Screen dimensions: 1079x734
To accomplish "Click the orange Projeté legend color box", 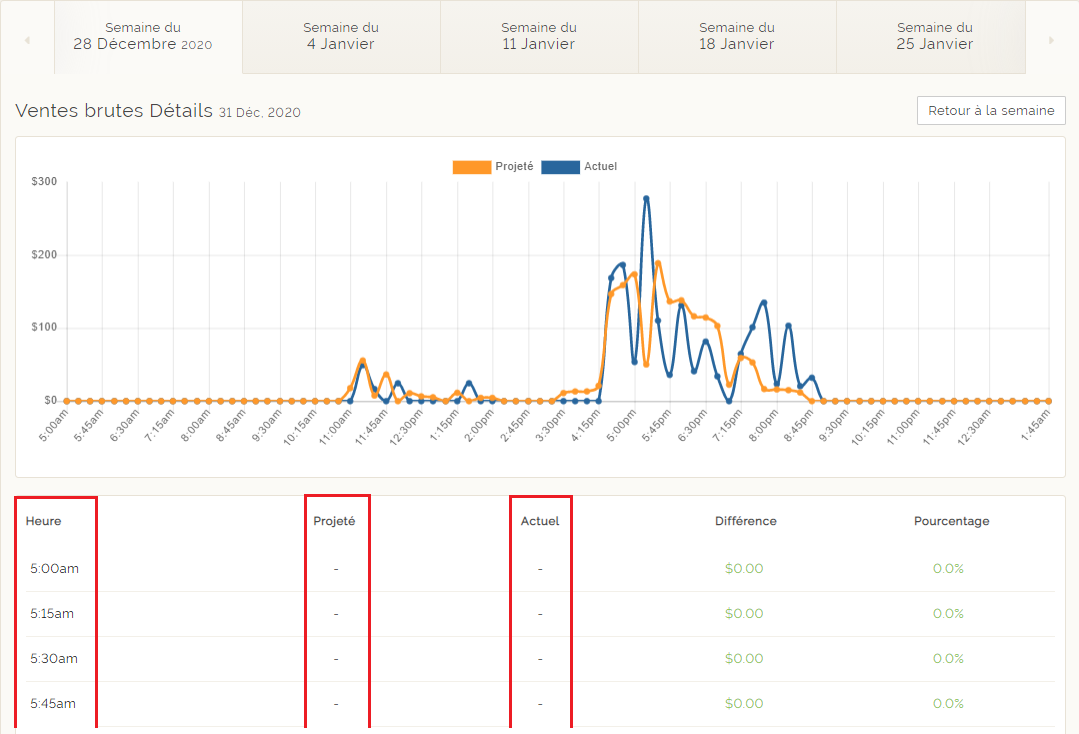I will (471, 167).
